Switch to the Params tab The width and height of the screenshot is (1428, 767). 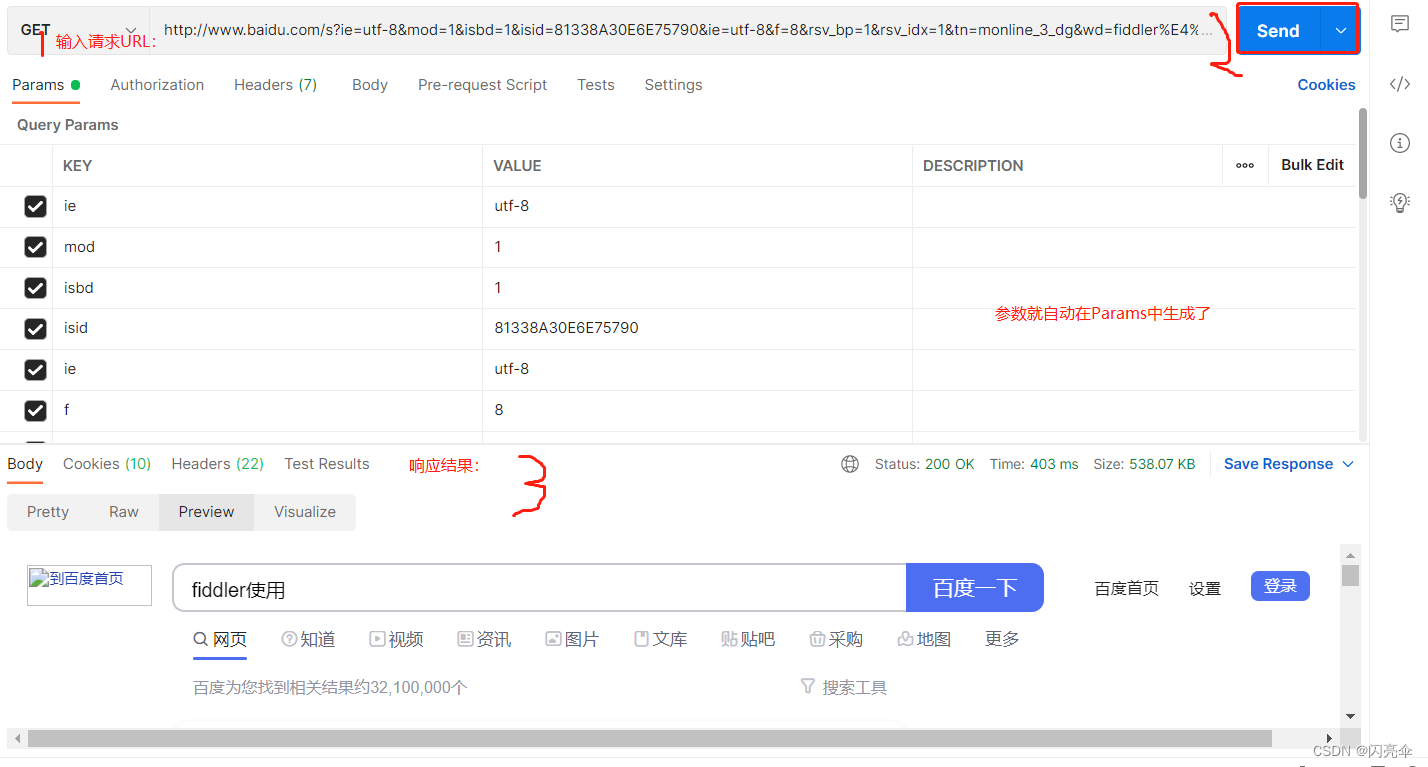46,85
